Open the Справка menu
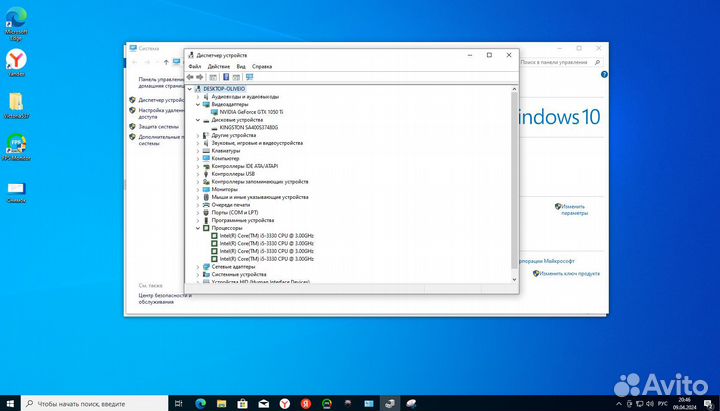720x411 pixels. (x=262, y=67)
